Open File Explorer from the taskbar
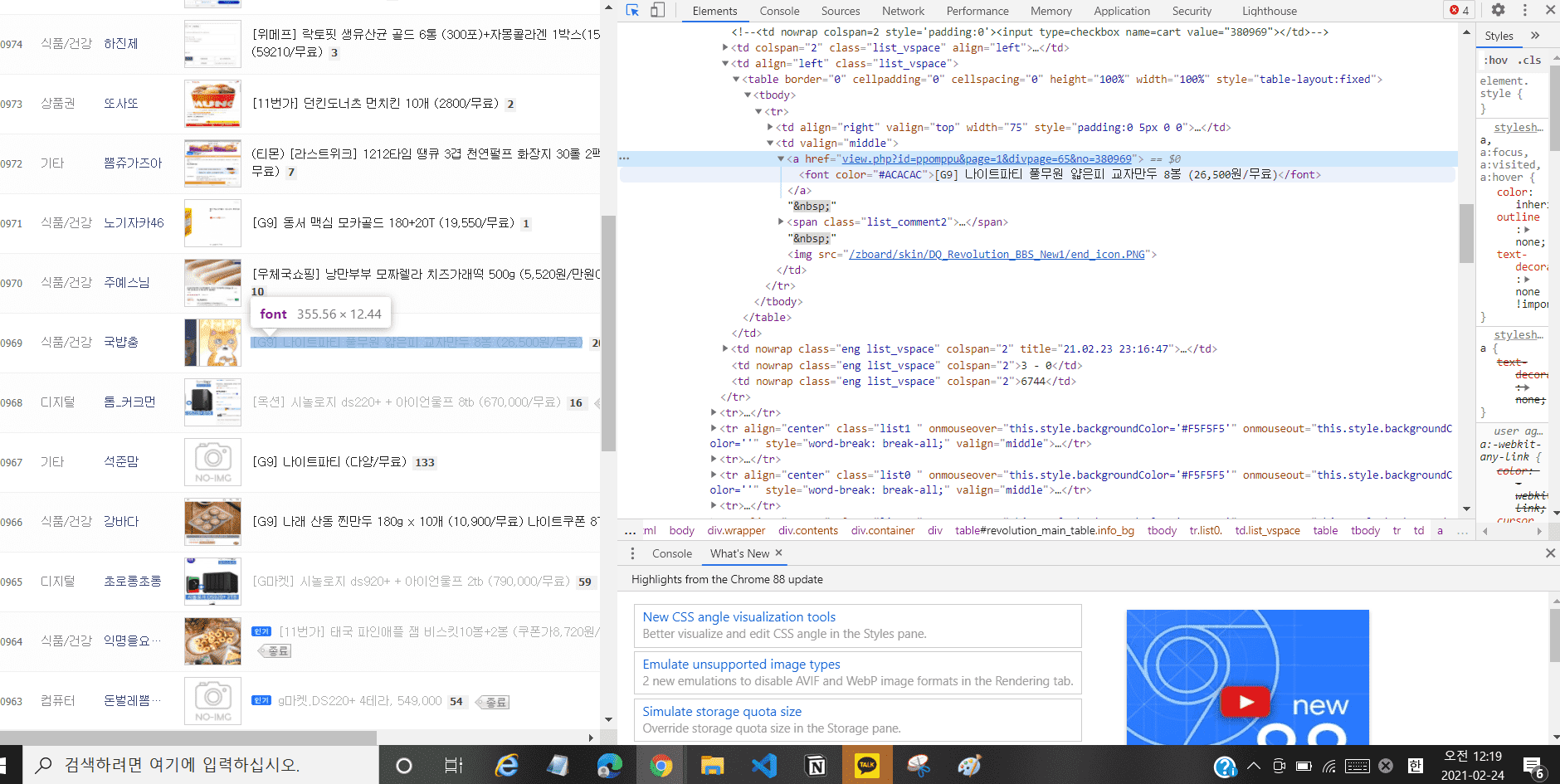Image resolution: width=1560 pixels, height=784 pixels. (x=712, y=765)
